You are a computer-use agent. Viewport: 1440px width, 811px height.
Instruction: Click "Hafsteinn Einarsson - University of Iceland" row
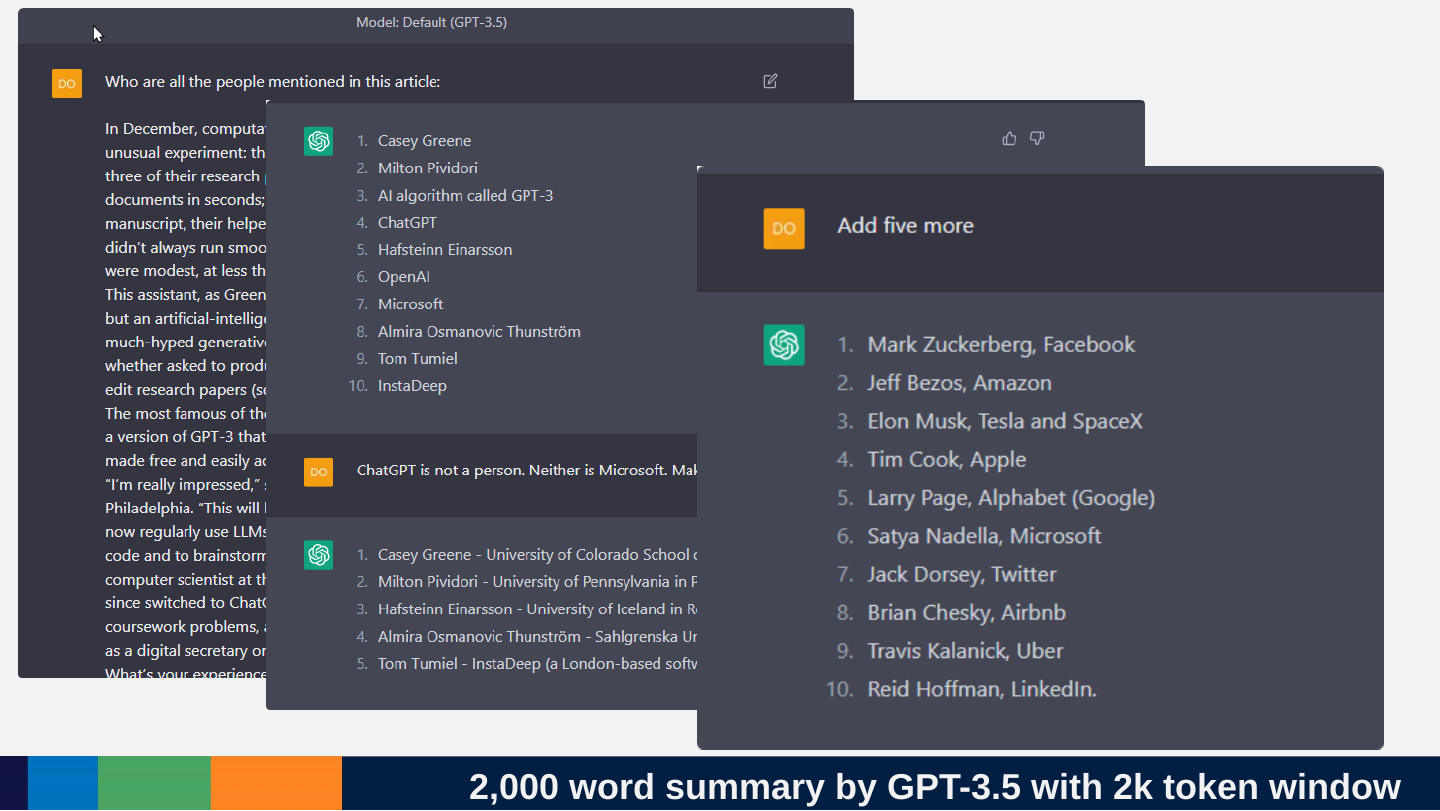pos(537,608)
